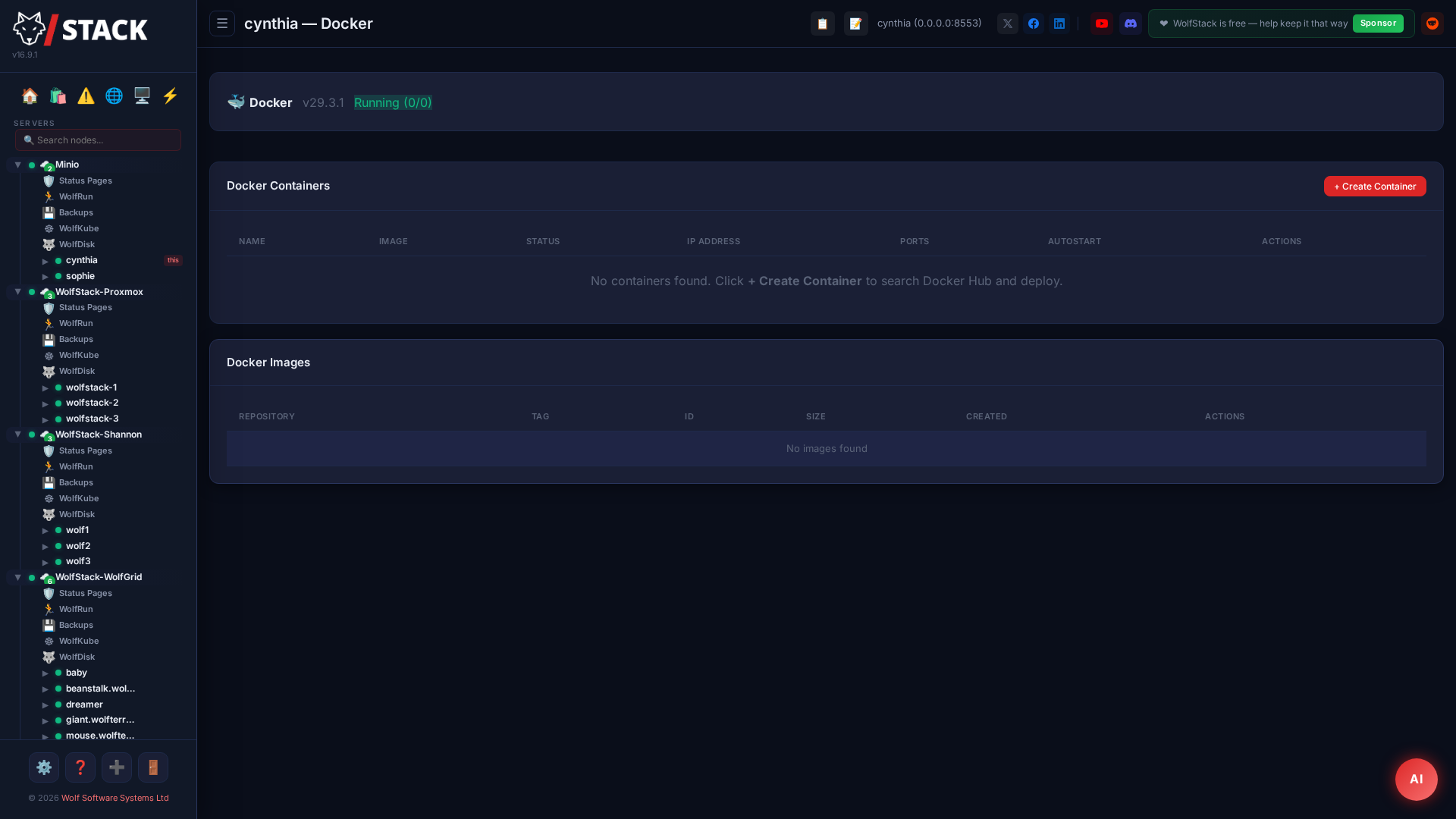Viewport: 1456px width, 819px height.
Task: Expand the dreamer node arrow
Action: tap(45, 704)
